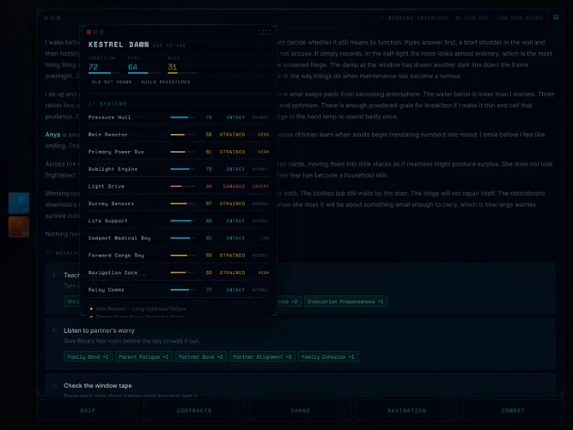Screen dimensions: 573x430
Task: Go to the Navigation tab
Action: [x=407, y=411]
